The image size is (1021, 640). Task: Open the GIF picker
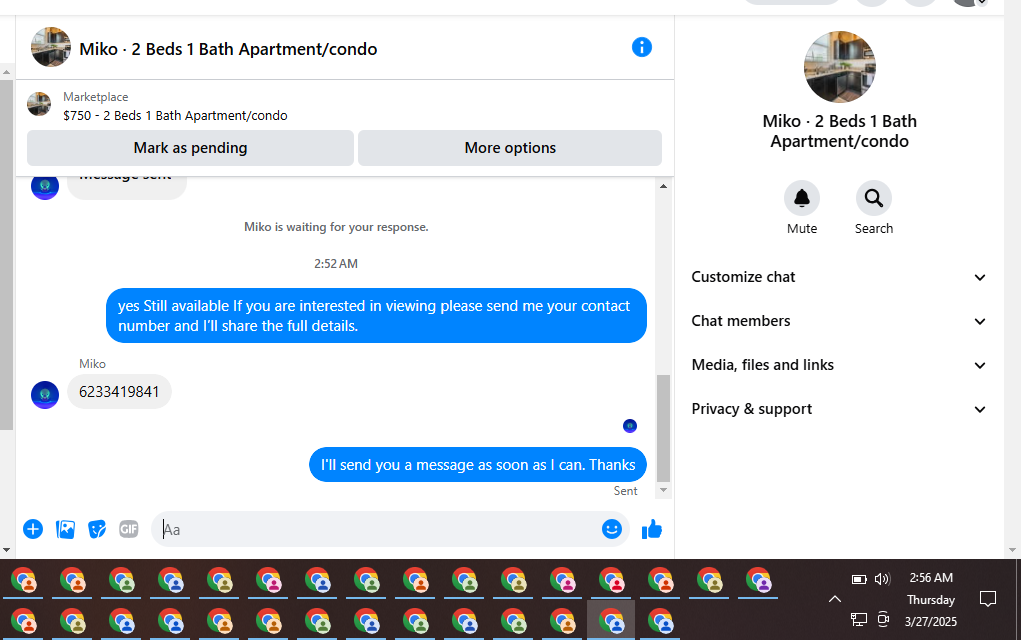pos(129,529)
